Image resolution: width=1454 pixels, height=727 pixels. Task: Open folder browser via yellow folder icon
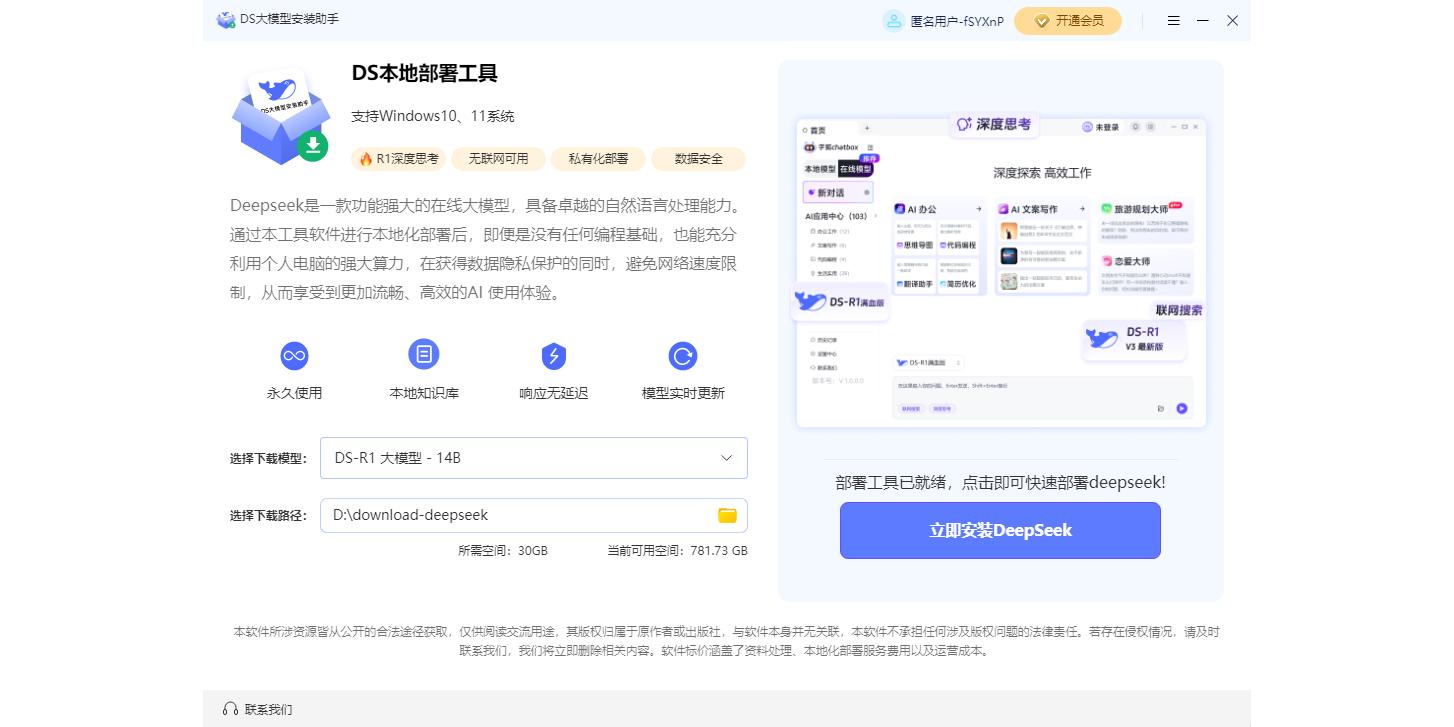727,515
